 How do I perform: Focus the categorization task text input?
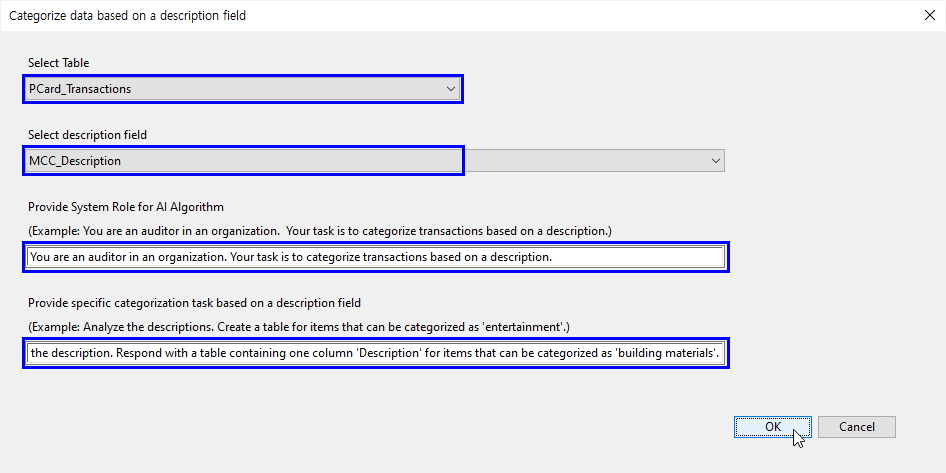(x=375, y=353)
